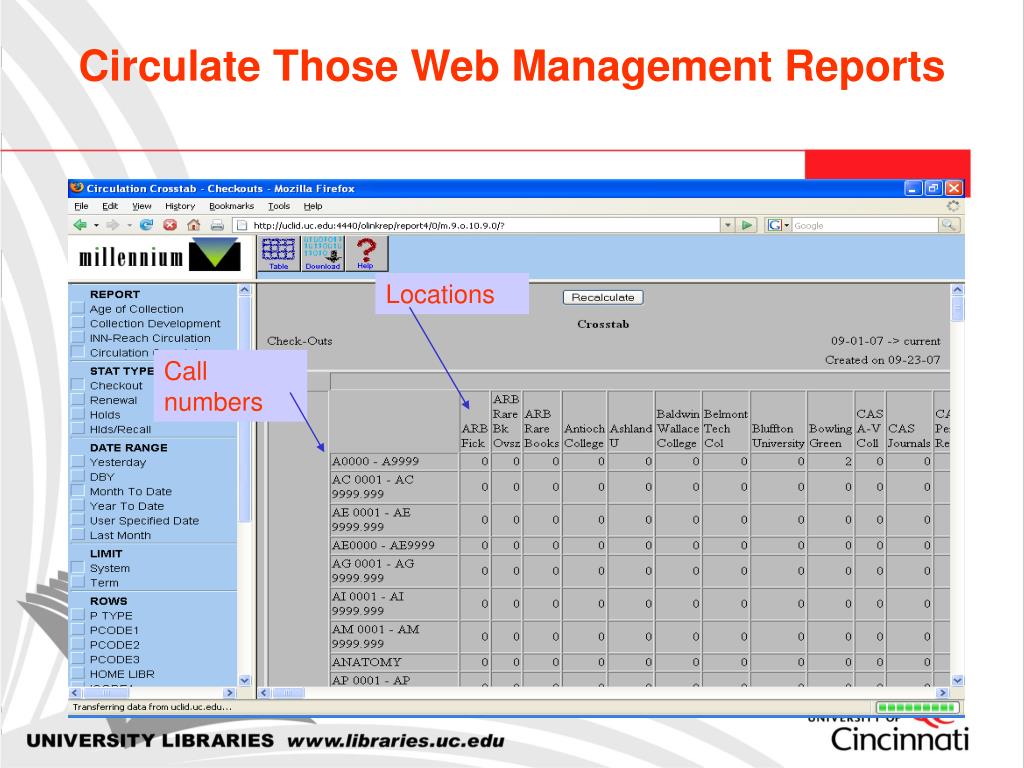Click the left panel vertical scrollbar thumb

[x=245, y=409]
